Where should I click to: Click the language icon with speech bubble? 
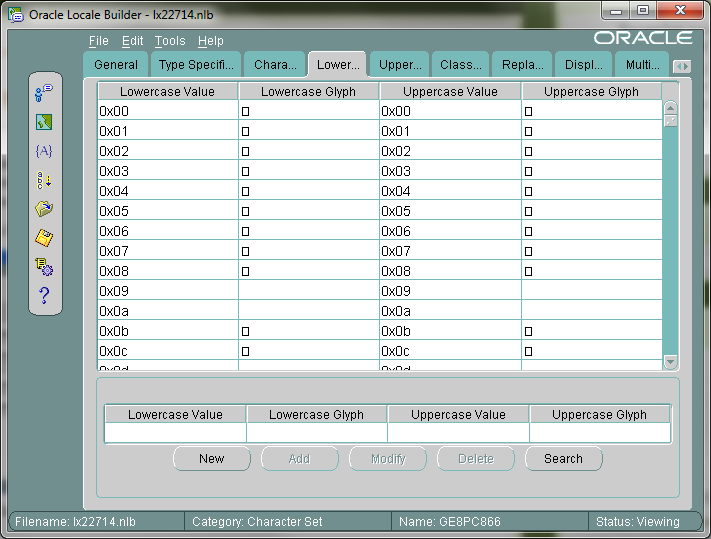[44, 93]
